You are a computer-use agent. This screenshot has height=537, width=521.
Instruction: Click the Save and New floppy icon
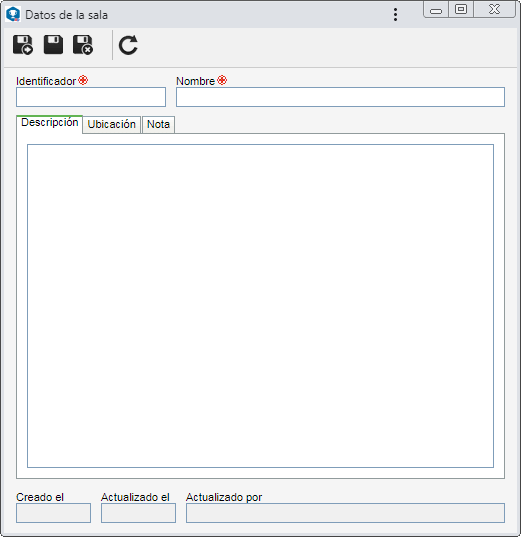23,45
